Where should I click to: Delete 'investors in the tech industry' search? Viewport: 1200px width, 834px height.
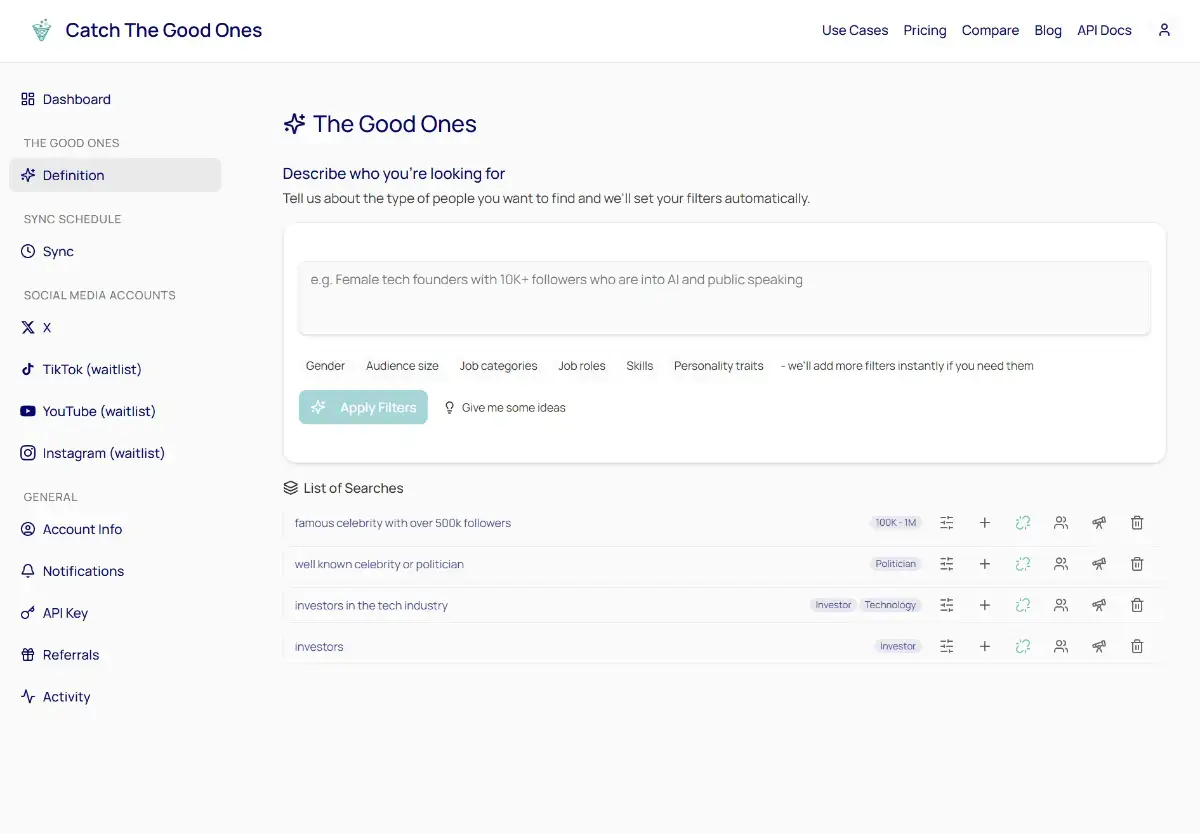[1137, 605]
